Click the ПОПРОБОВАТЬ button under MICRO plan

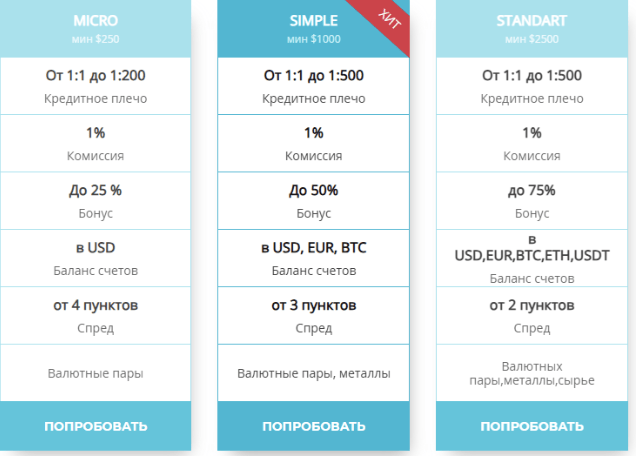(x=95, y=426)
